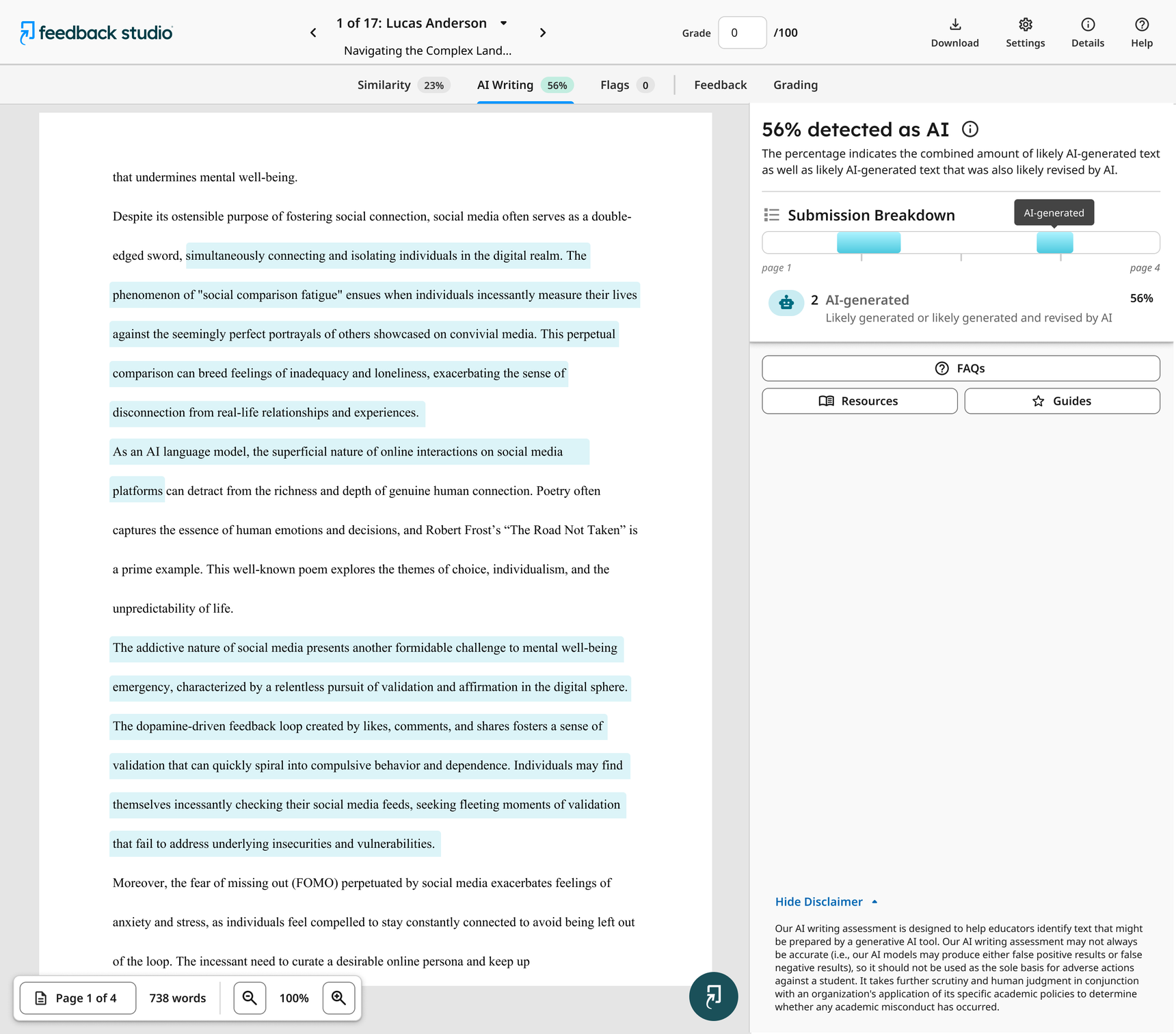This screenshot has height=1034, width=1176.
Task: Click first AI segment in breakdown bar
Action: click(868, 242)
